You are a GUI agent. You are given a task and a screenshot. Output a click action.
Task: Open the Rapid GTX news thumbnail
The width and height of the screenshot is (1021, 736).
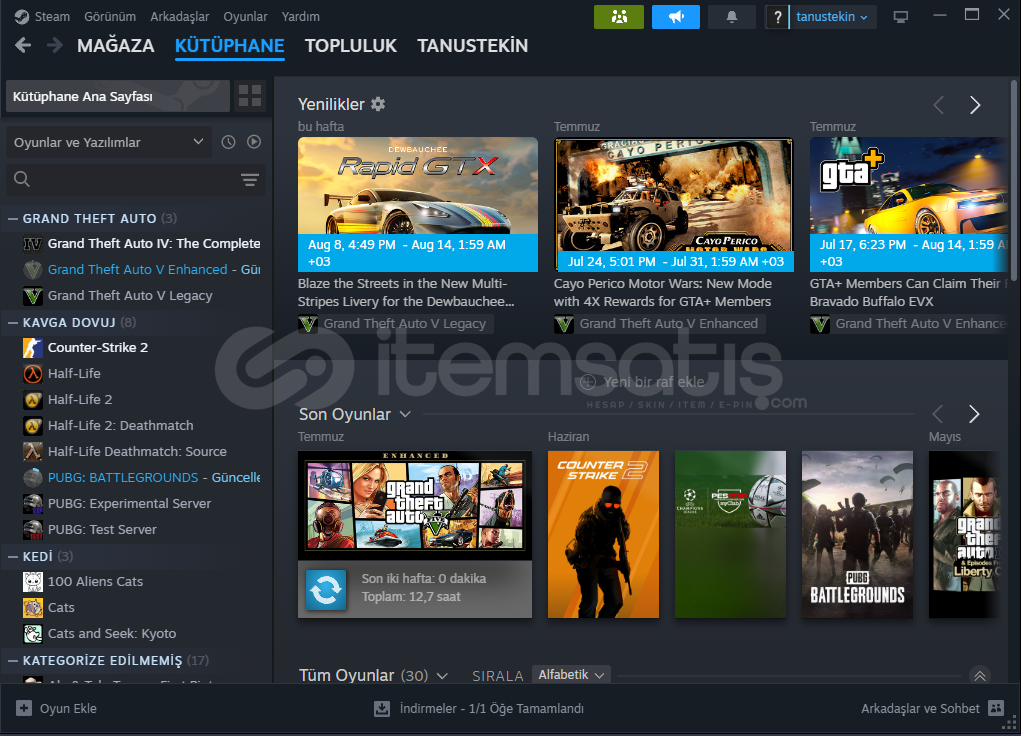coord(417,204)
